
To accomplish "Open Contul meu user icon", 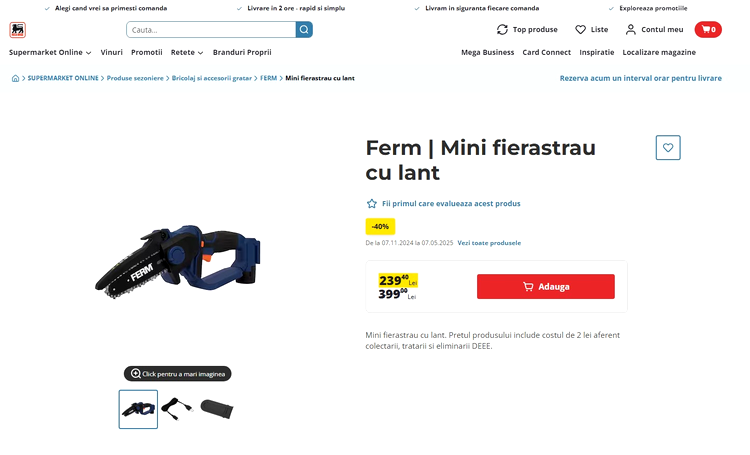I will pyautogui.click(x=631, y=30).
